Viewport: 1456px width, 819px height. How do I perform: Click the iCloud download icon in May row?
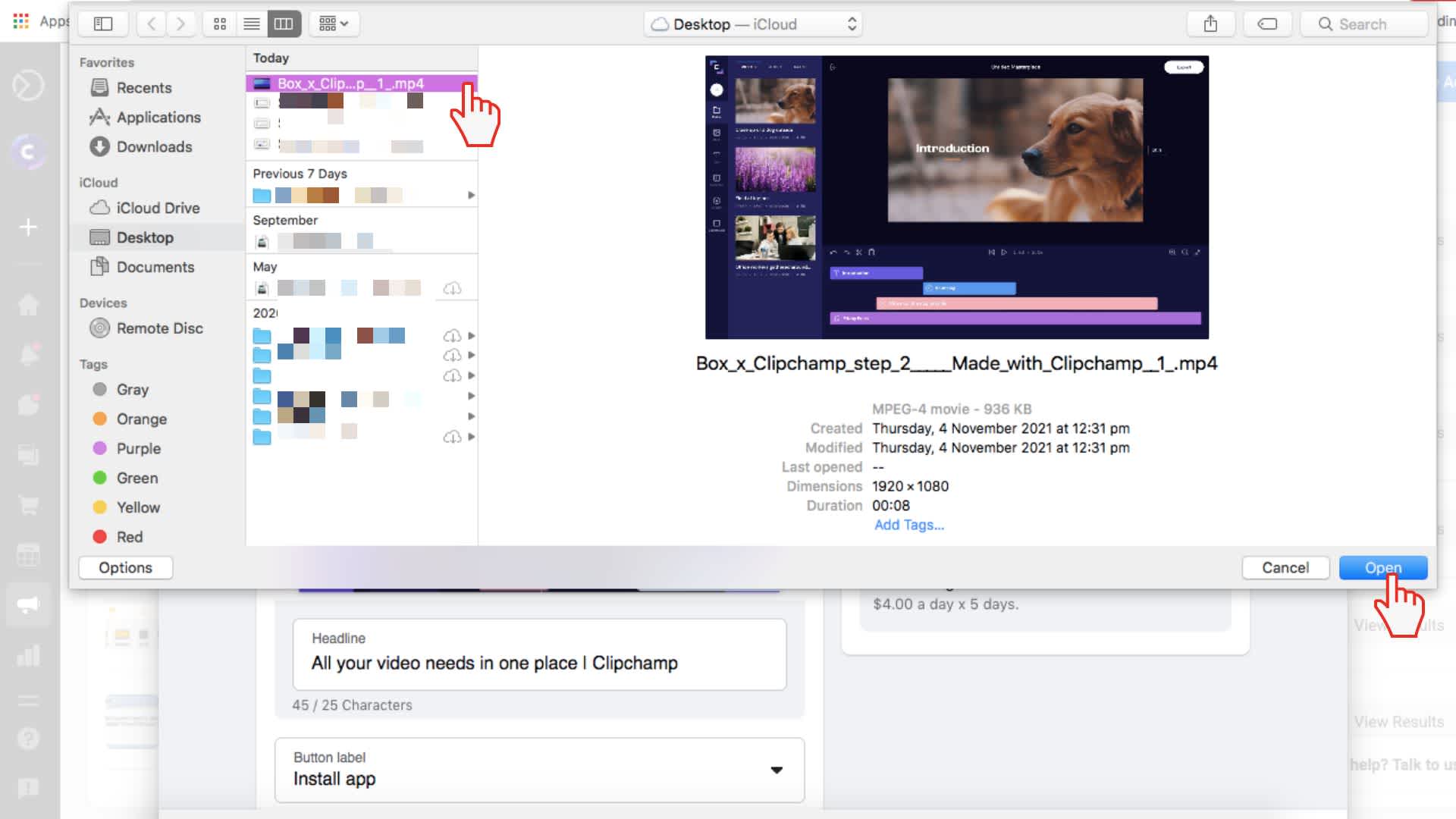coord(452,288)
